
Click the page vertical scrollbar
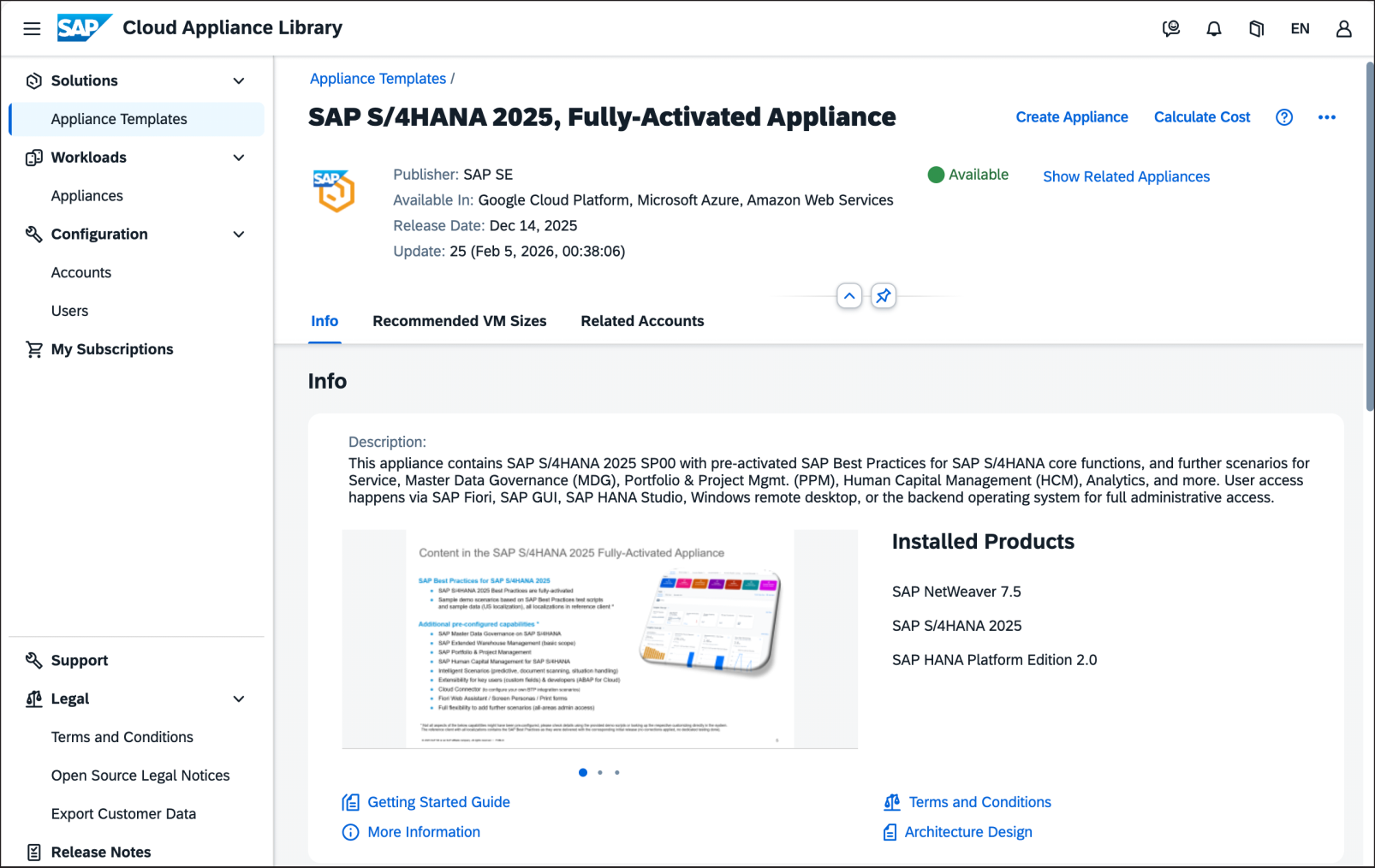pyautogui.click(x=1369, y=235)
